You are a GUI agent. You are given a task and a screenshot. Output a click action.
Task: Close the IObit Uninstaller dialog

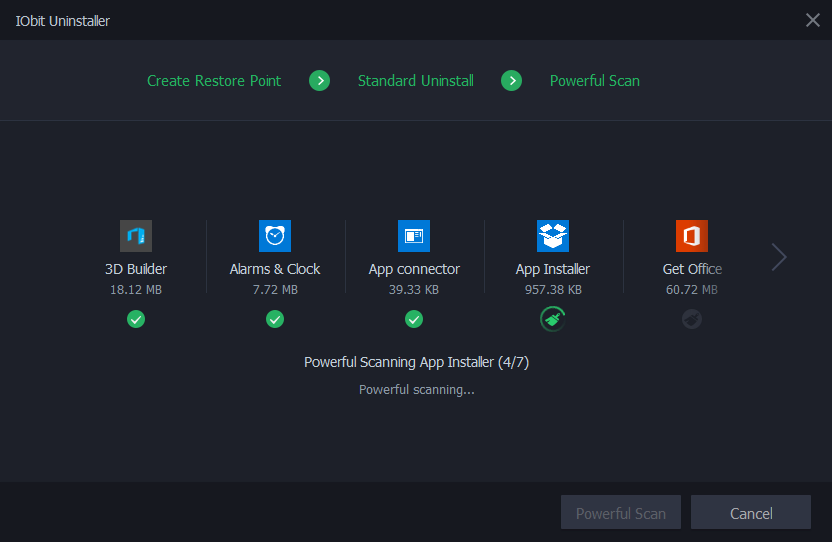click(x=813, y=20)
